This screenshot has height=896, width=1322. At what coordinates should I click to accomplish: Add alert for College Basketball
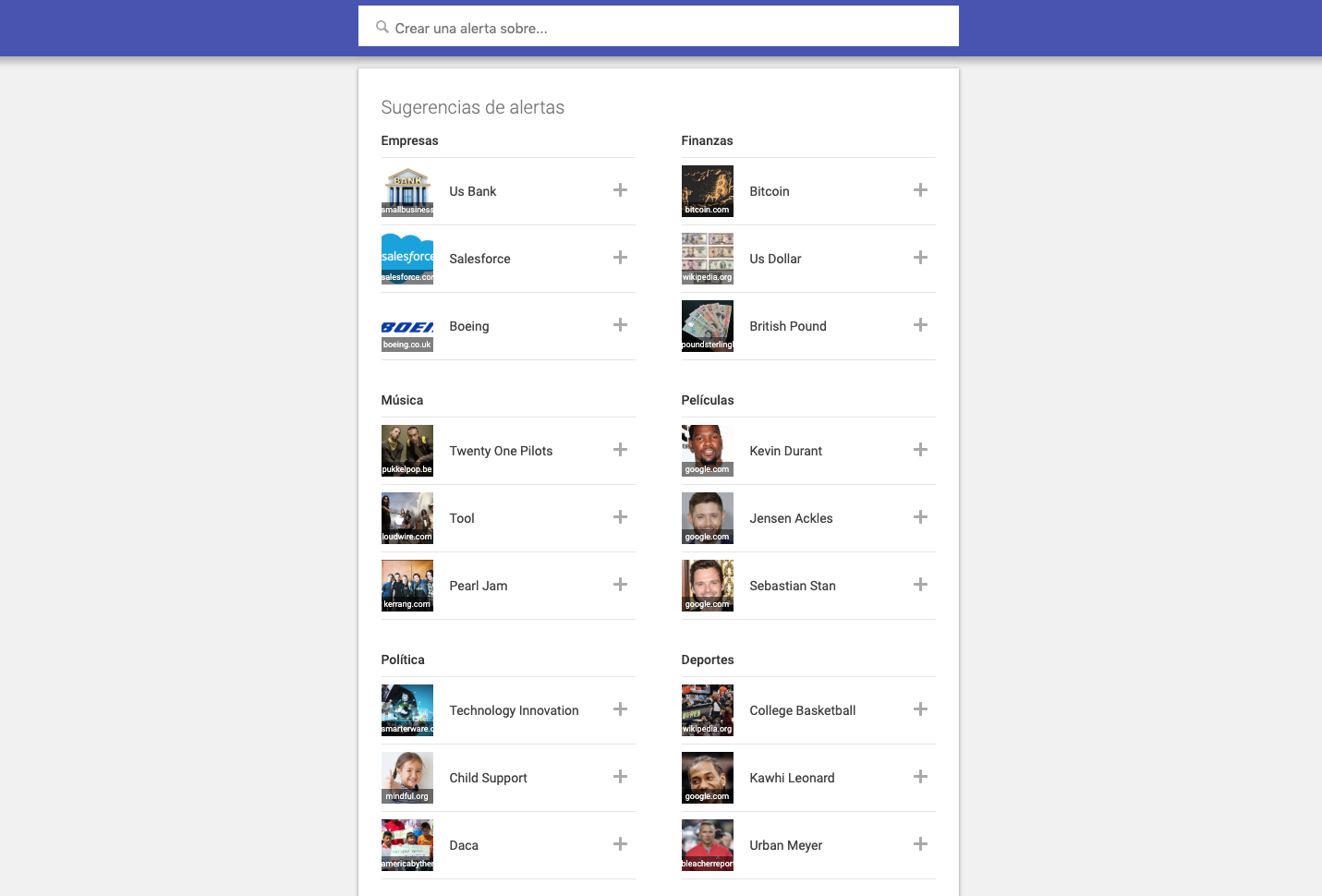920,709
